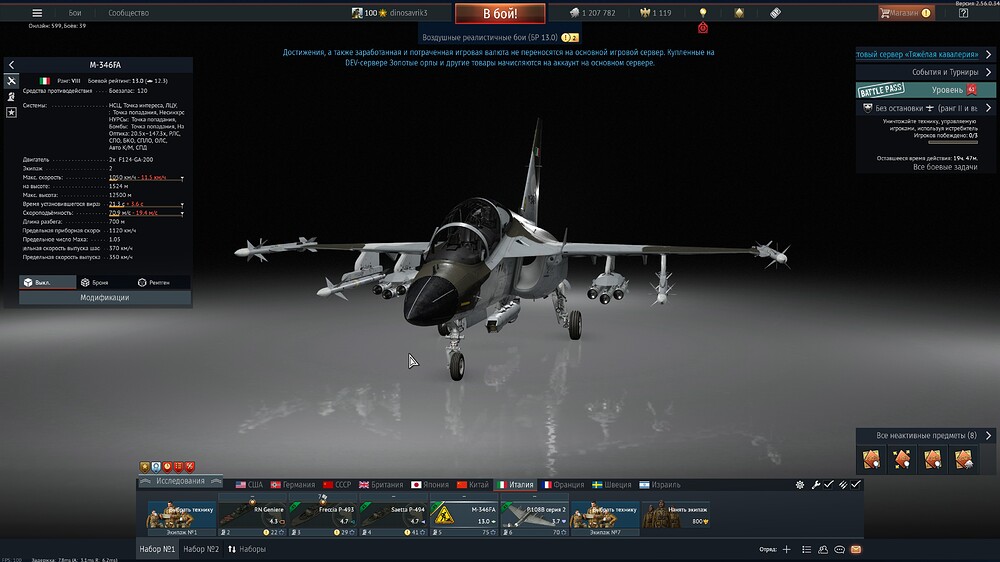This screenshot has height=562, width=1000.
Task: Open the warbonds shop icon
Action: click(x=739, y=13)
